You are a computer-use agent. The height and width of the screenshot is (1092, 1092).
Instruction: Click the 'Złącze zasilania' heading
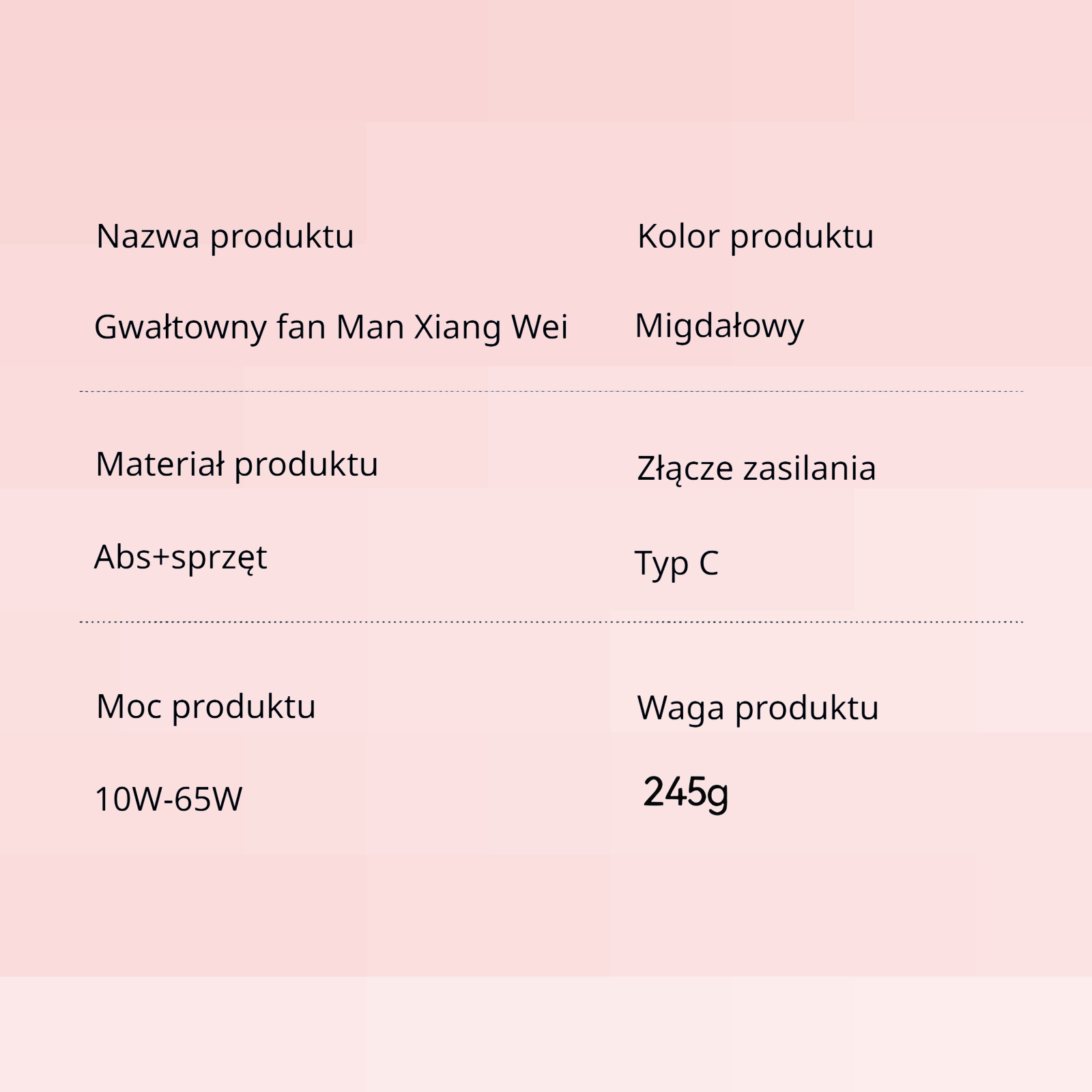pyautogui.click(x=756, y=469)
